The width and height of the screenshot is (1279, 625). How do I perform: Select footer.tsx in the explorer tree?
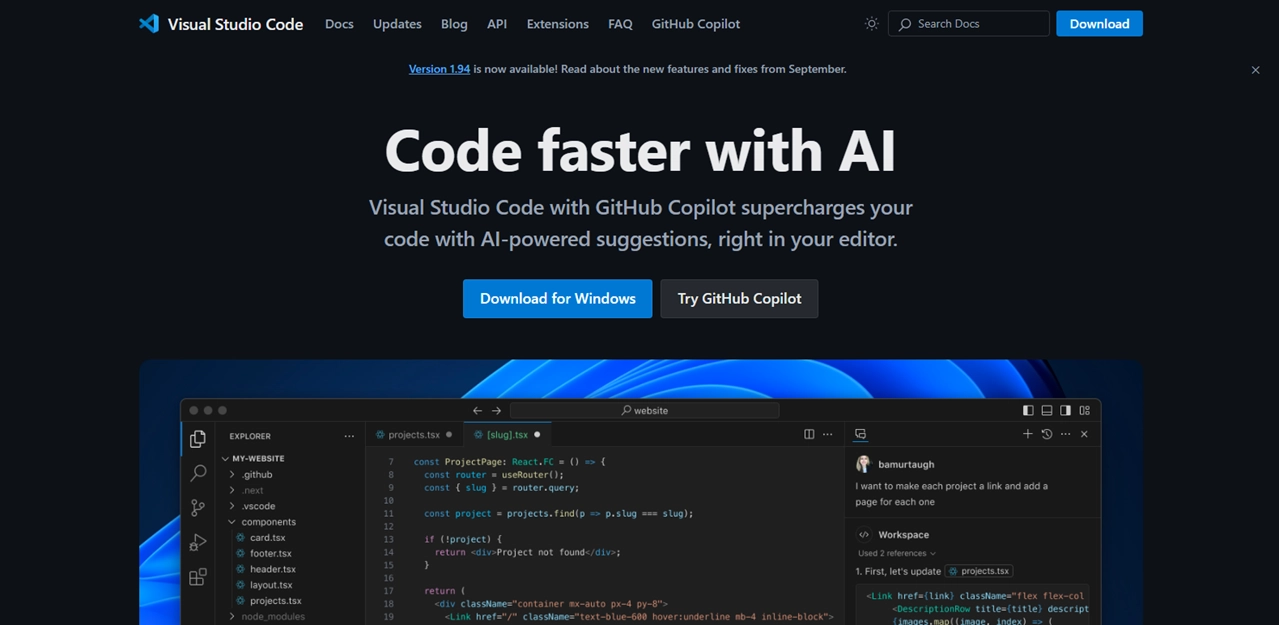(x=270, y=554)
